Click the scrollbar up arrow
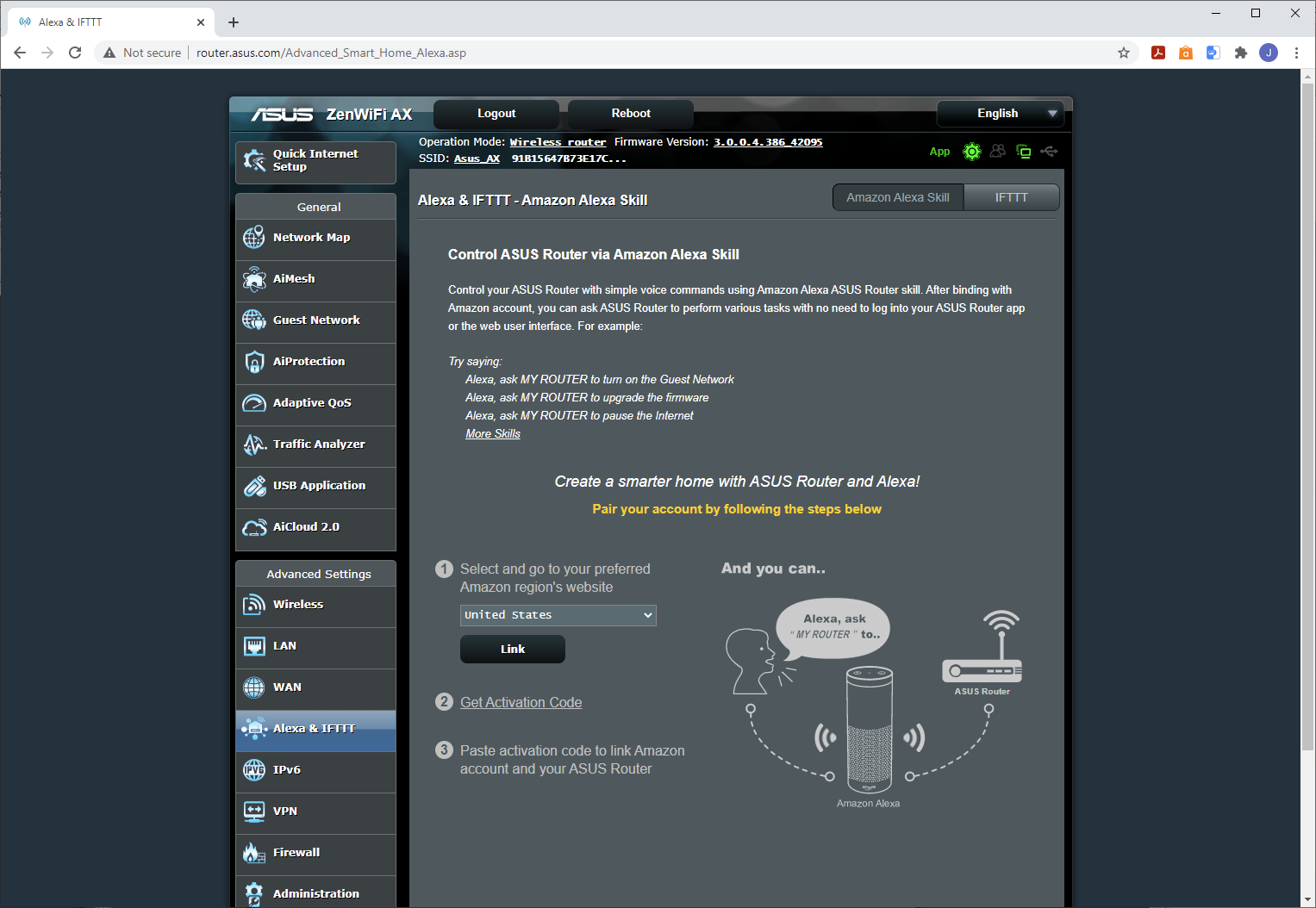The image size is (1316, 908). pos(1307,77)
